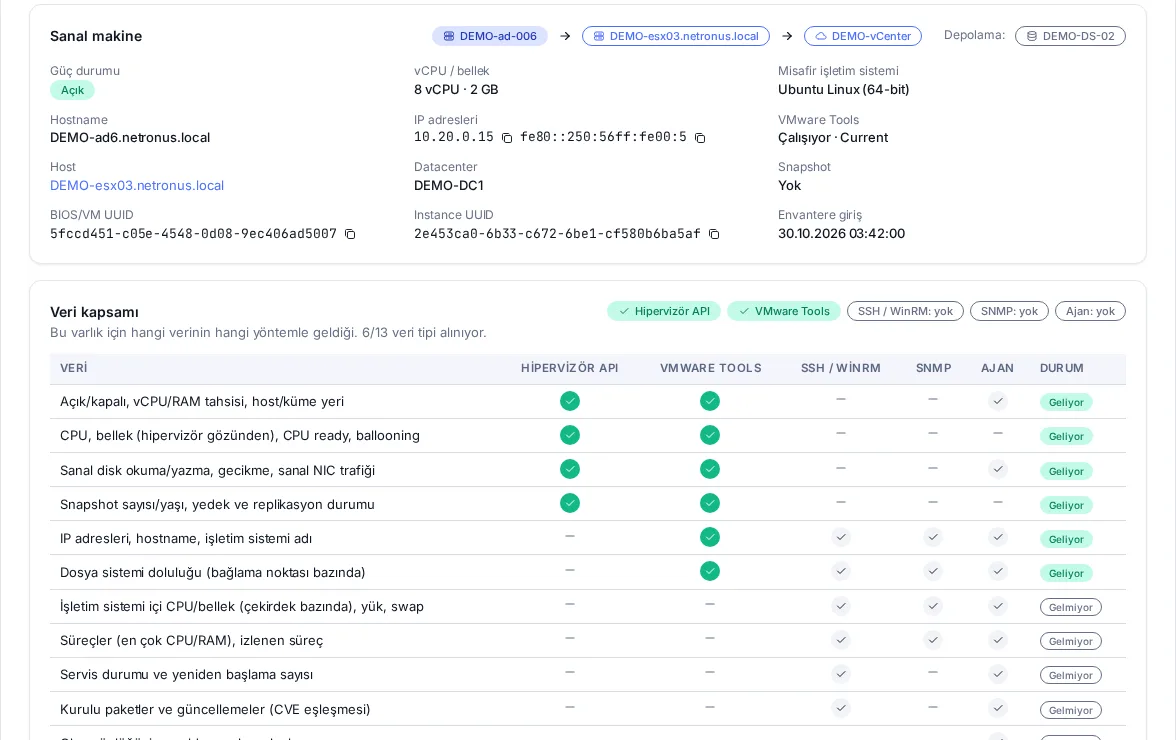Click the SNMP column header
The height and width of the screenshot is (740, 1176).
(x=933, y=368)
